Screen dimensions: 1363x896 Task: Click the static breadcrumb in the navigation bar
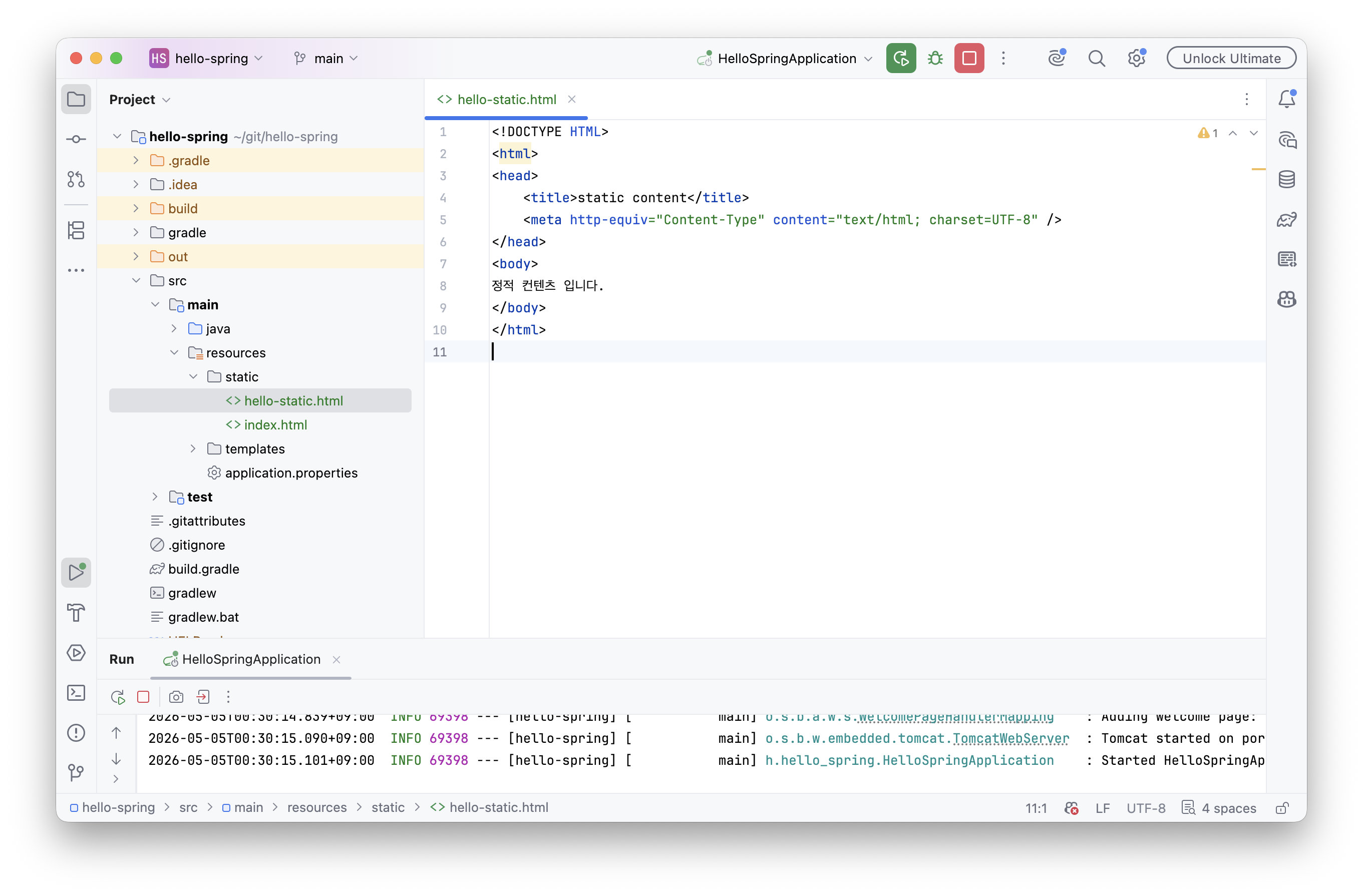pyautogui.click(x=388, y=807)
